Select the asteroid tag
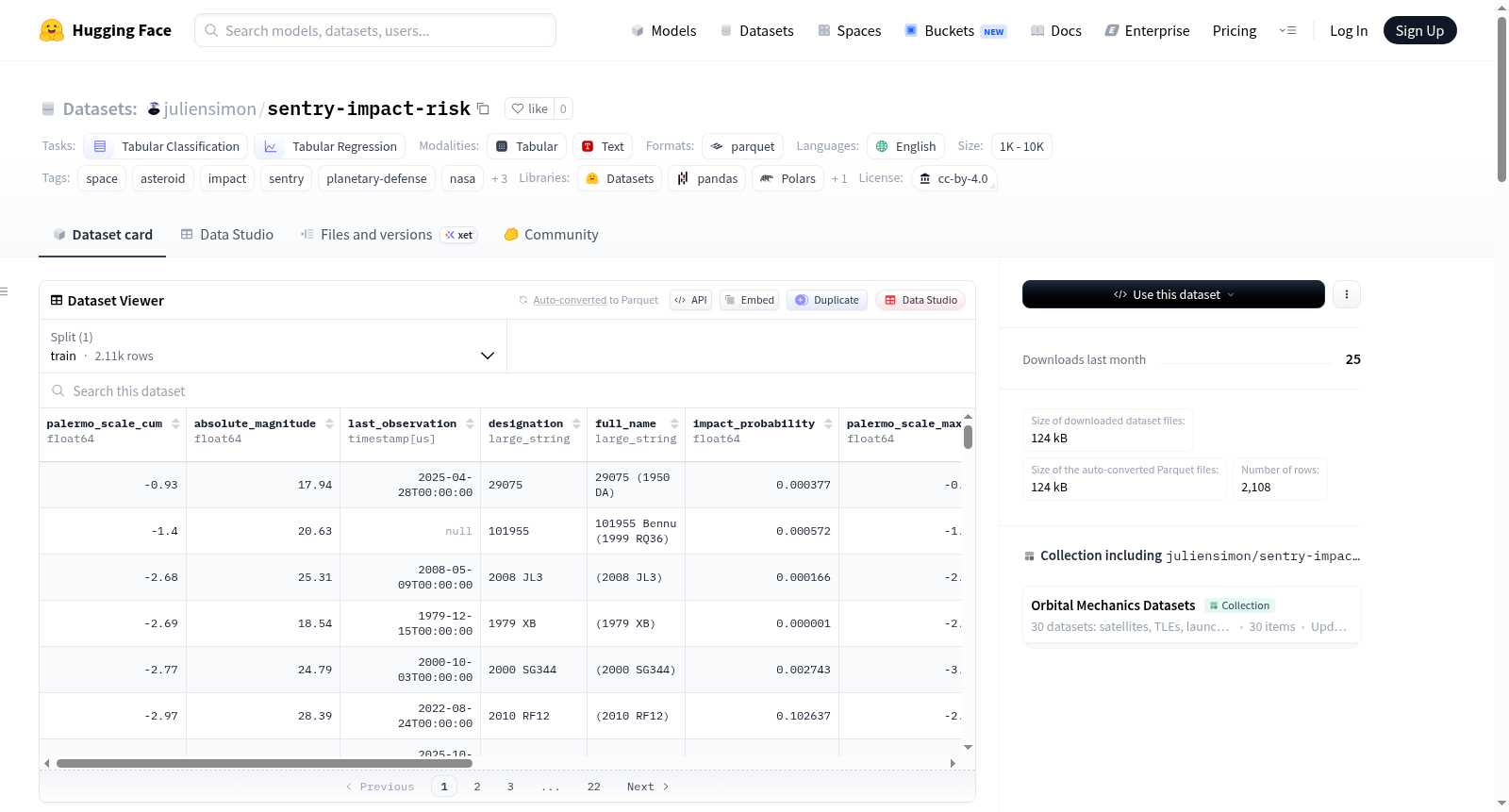1509x812 pixels. 163,178
